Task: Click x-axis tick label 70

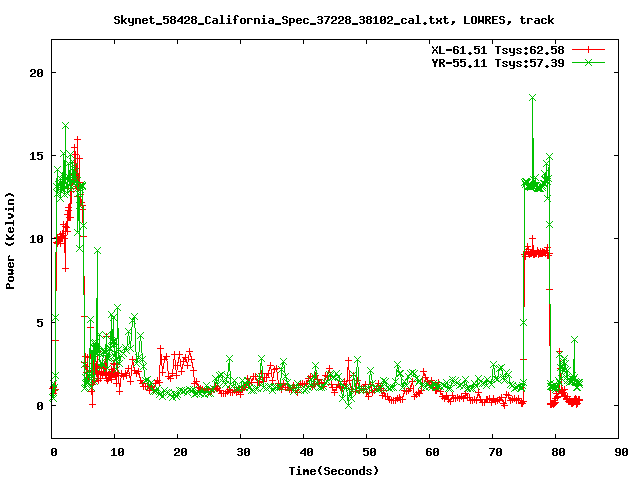Action: 495,452
